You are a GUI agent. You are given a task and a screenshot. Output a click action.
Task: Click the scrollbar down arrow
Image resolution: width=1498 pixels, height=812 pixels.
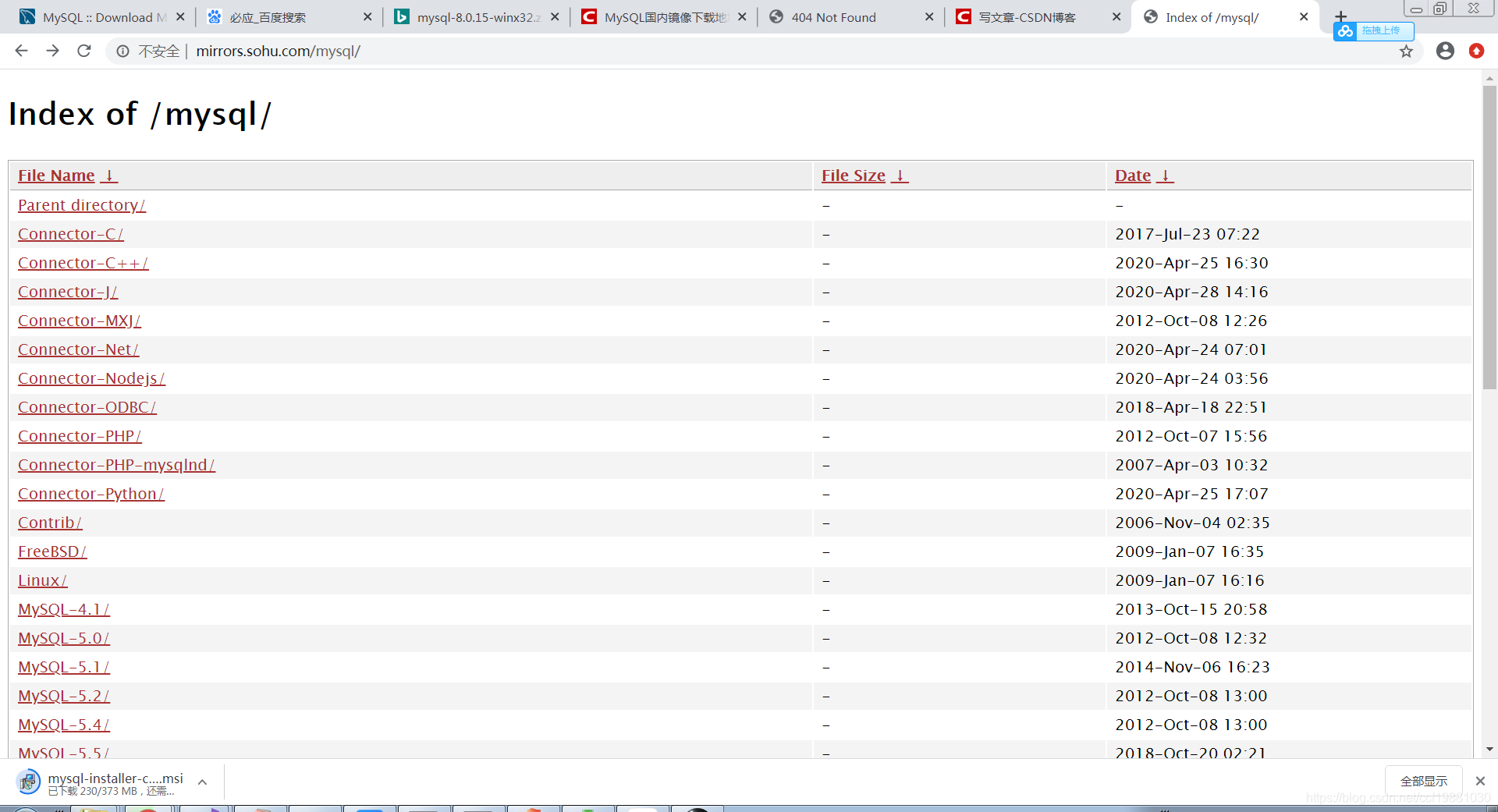point(1489,750)
